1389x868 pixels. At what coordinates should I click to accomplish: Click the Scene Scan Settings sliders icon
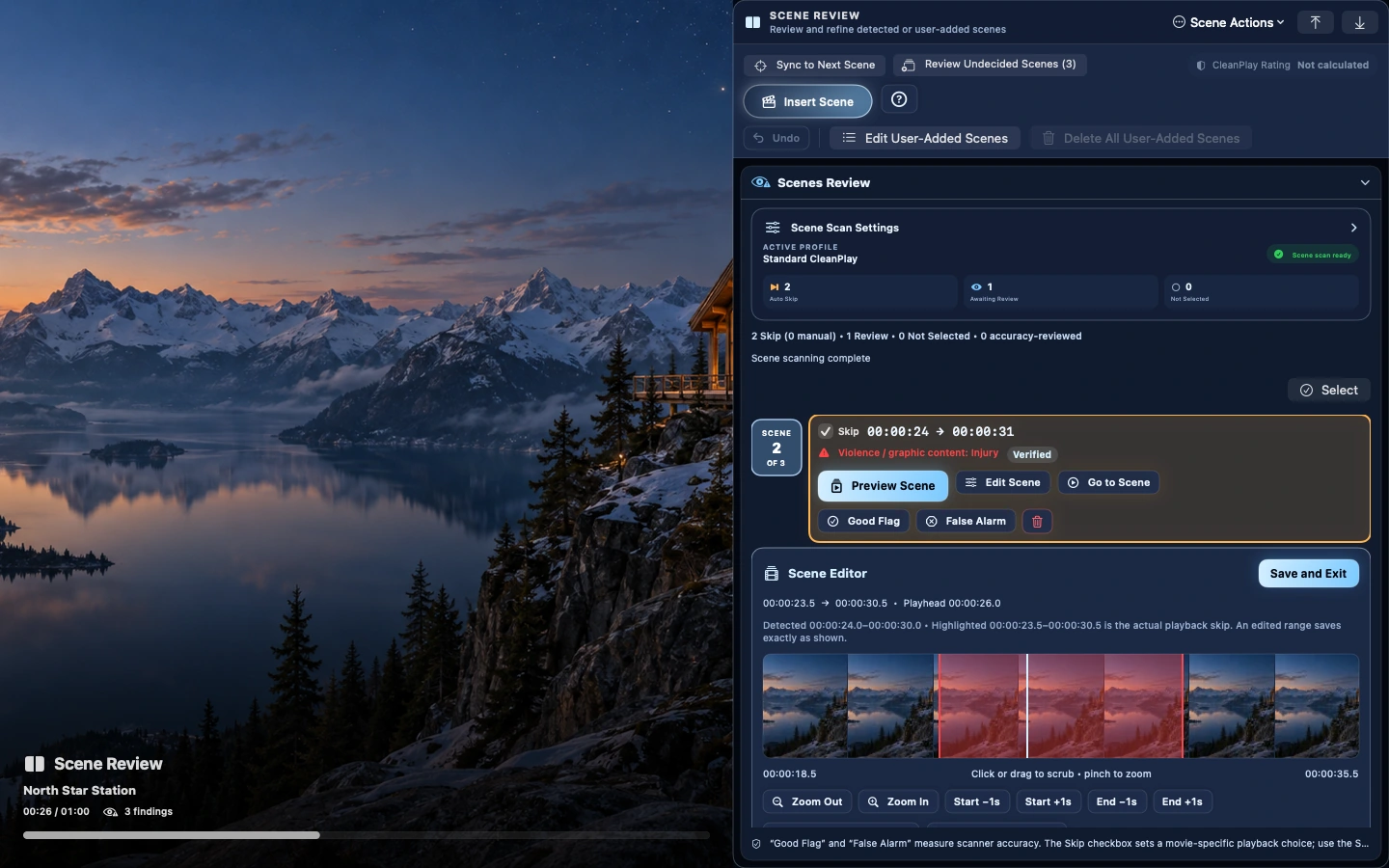pyautogui.click(x=773, y=228)
